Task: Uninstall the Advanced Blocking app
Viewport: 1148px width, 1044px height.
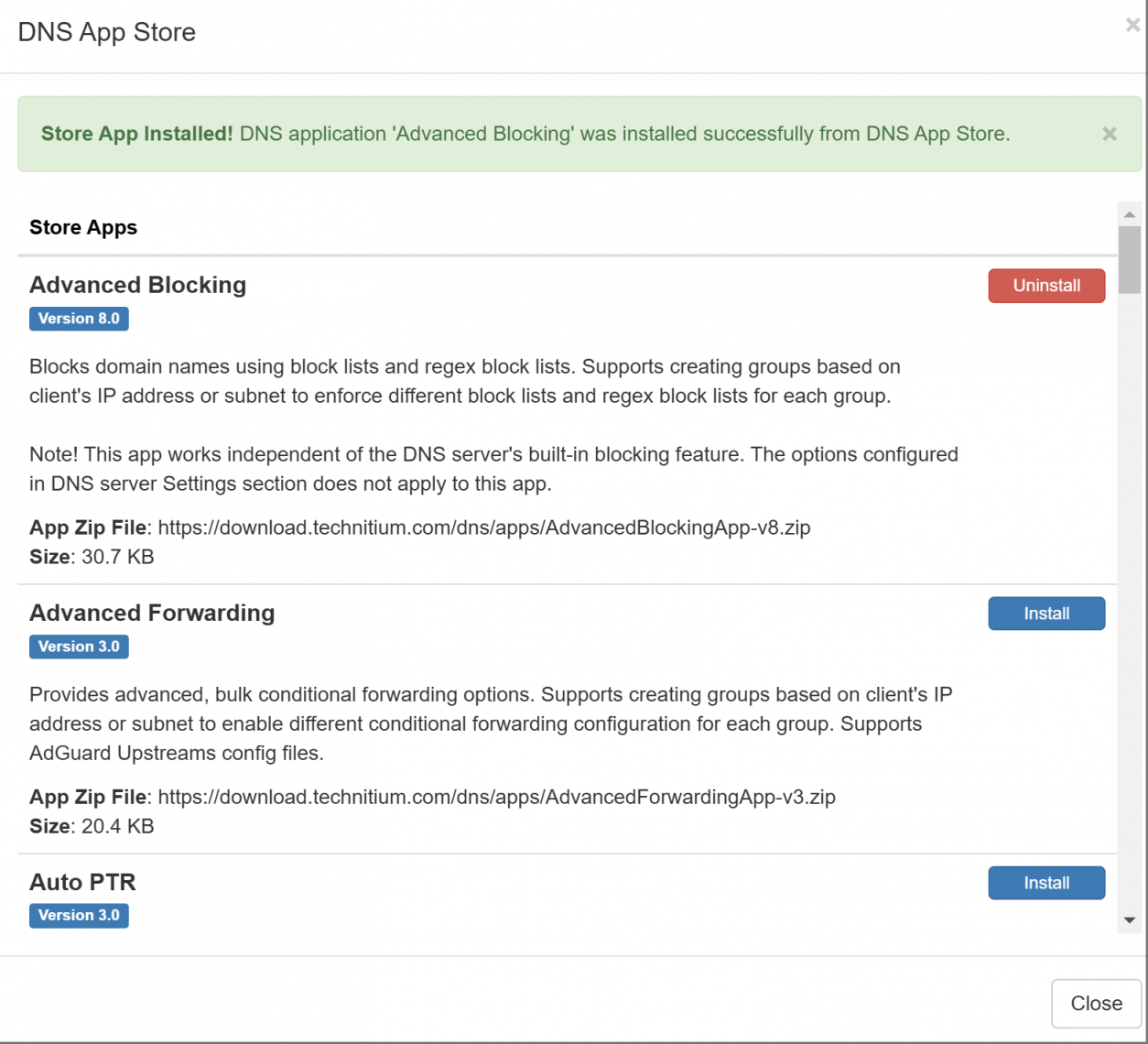Action: click(x=1045, y=286)
